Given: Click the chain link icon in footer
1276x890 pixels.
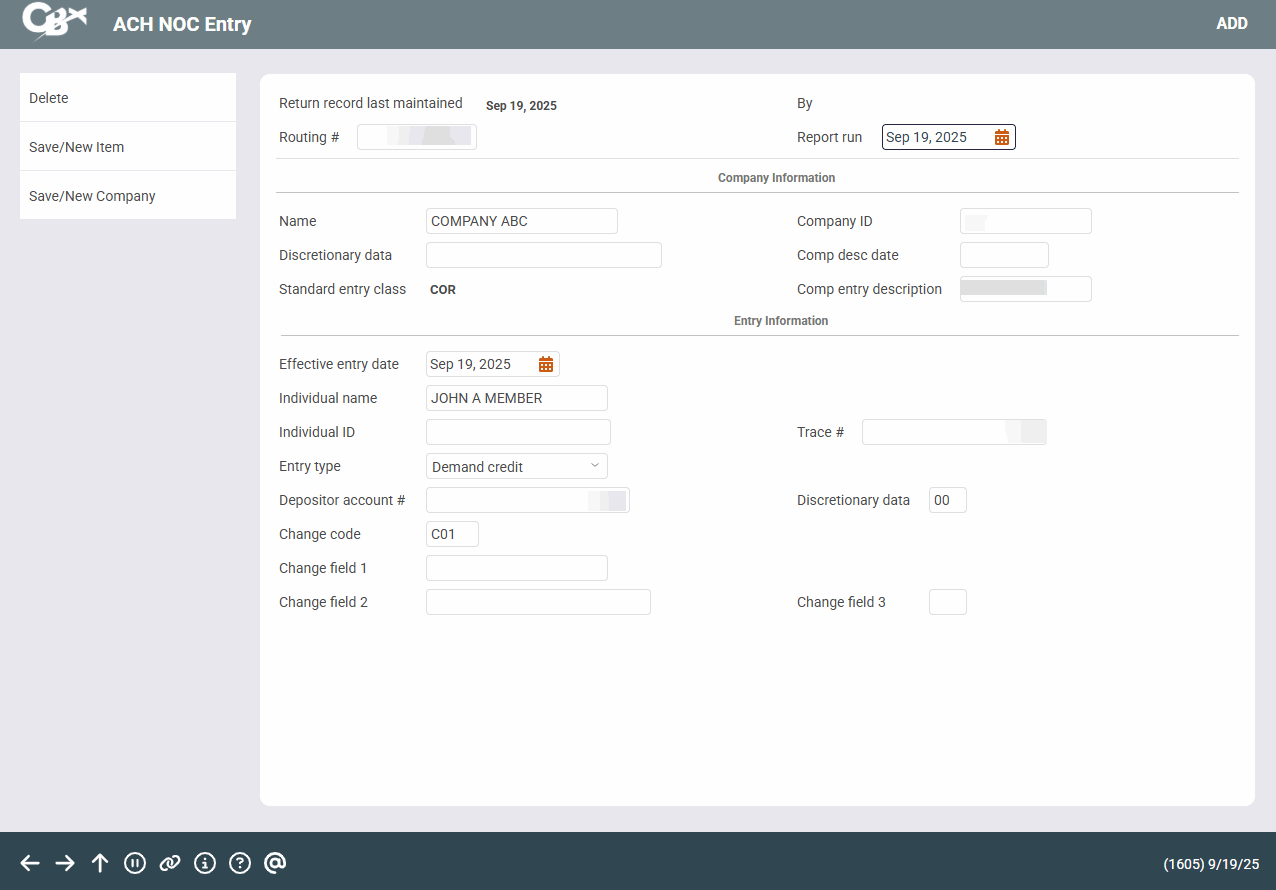Looking at the screenshot, I should [170, 863].
